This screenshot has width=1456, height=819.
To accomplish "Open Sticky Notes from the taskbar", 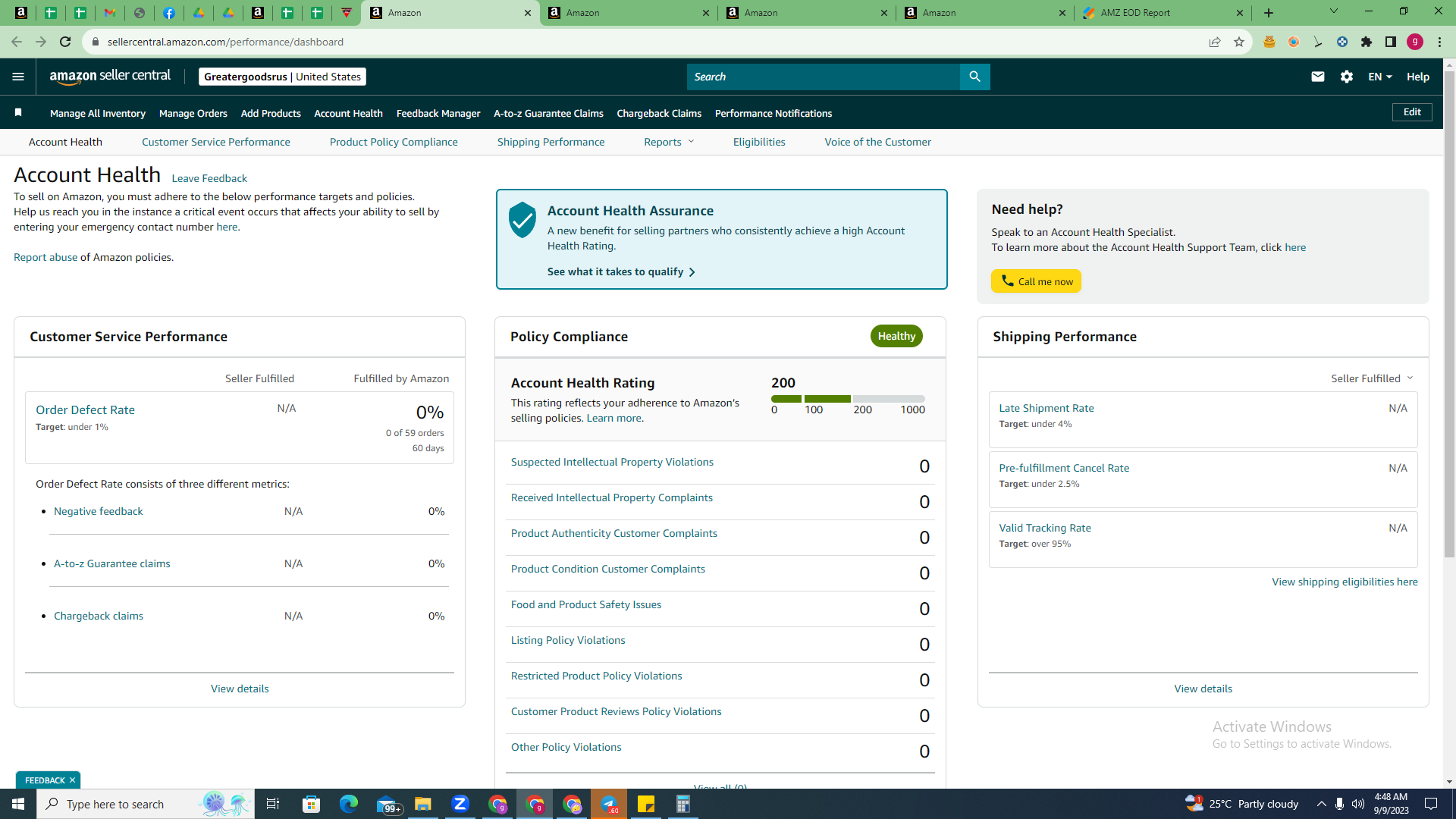I will [x=646, y=804].
